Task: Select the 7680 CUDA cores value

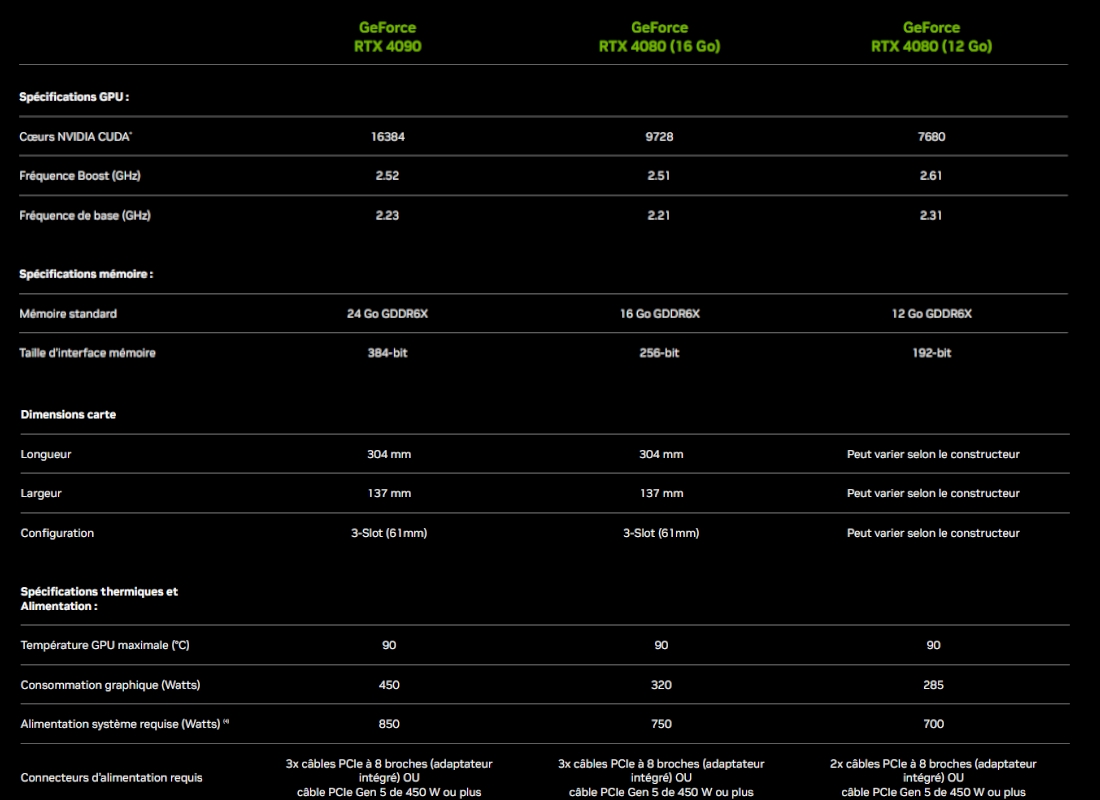Action: tap(932, 137)
